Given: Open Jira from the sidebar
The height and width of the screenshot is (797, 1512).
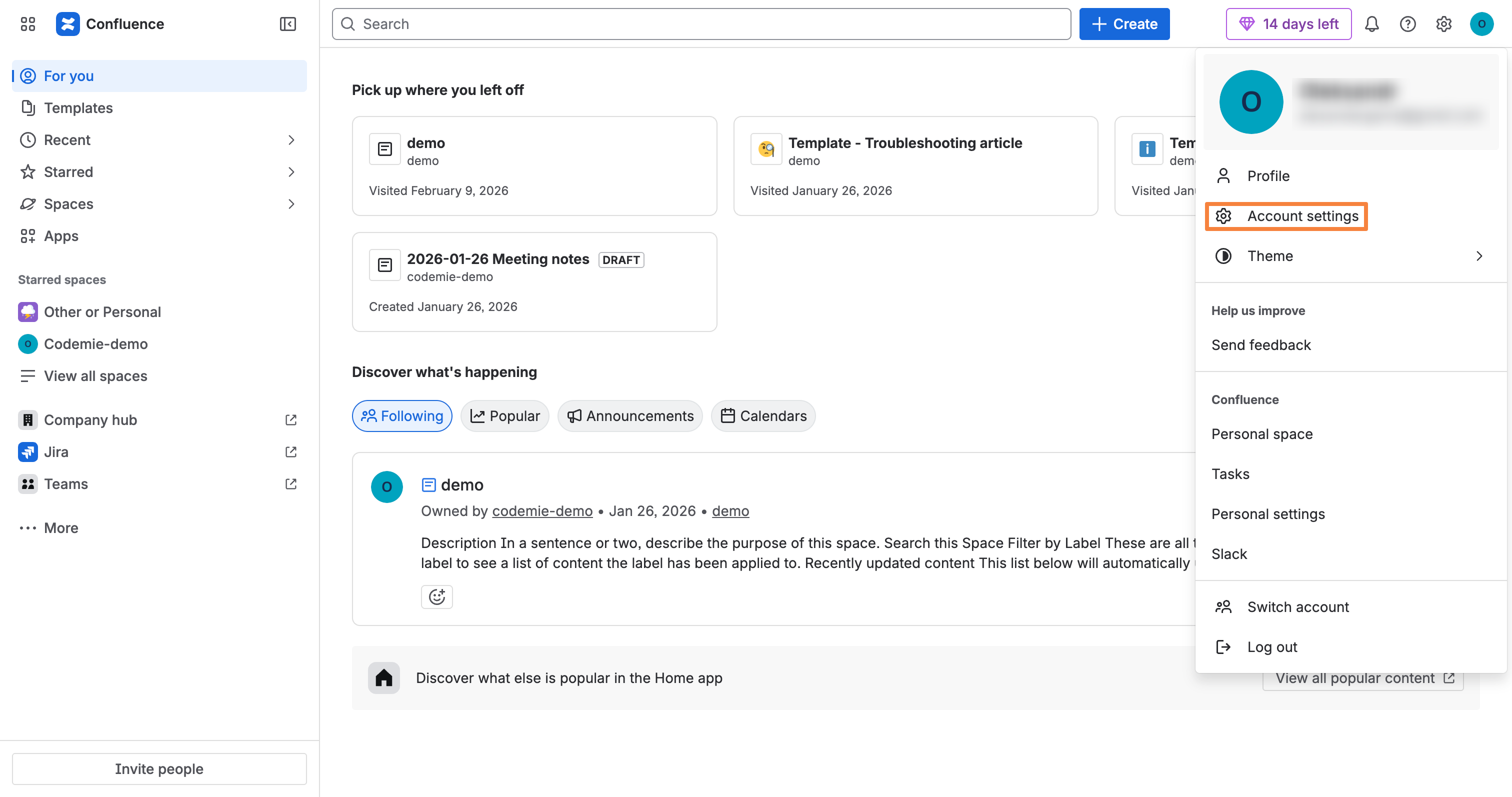Looking at the screenshot, I should [56, 451].
